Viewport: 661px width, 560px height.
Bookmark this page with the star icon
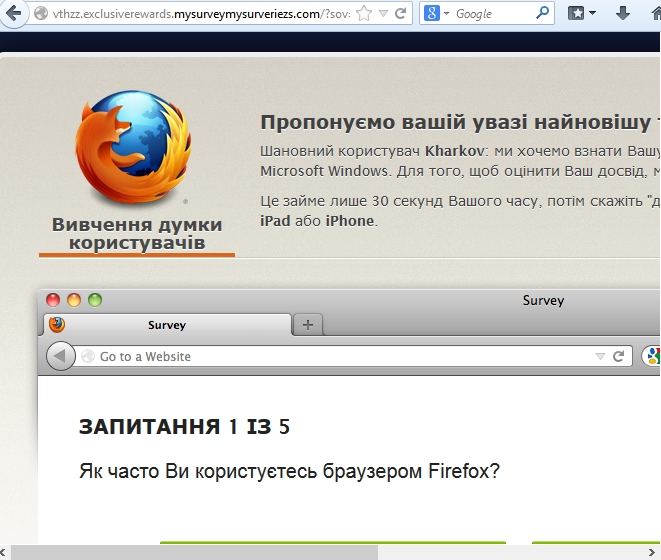pos(364,14)
